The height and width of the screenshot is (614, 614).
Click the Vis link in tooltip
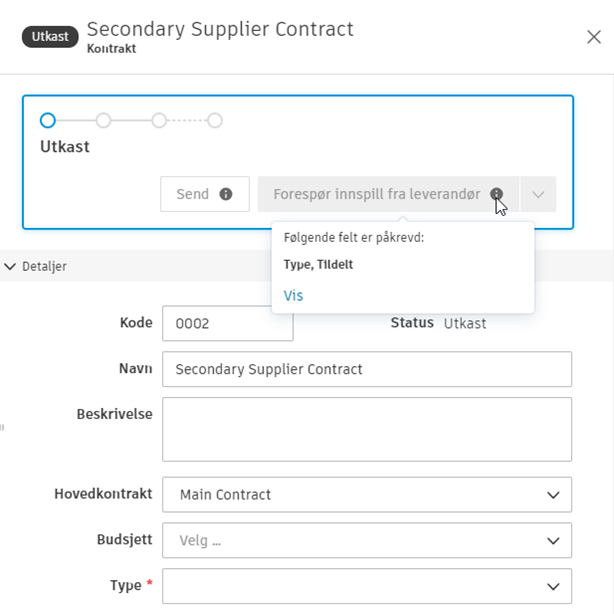click(293, 296)
